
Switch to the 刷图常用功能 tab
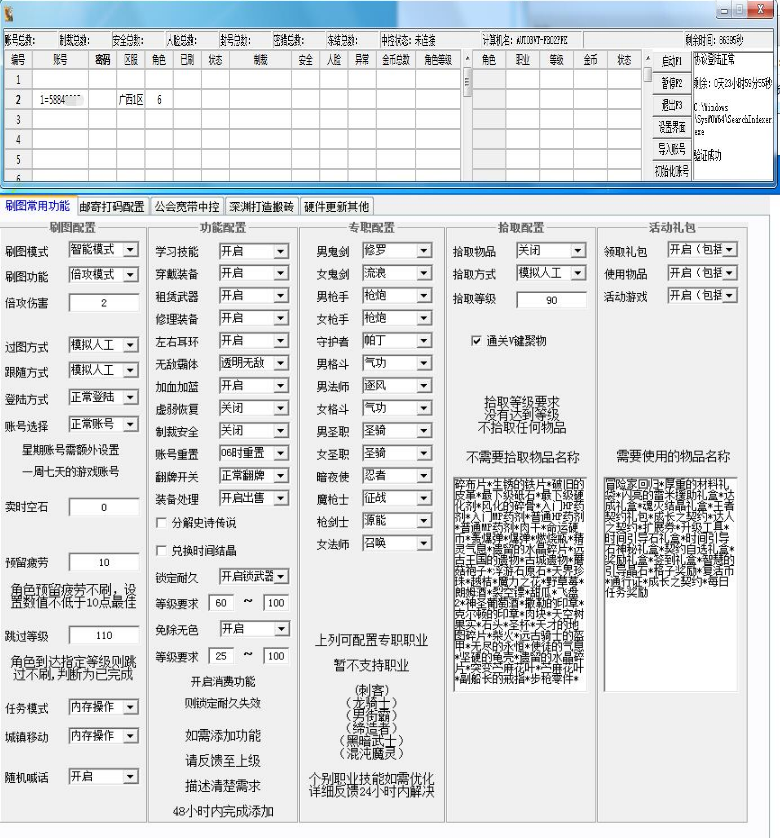37,206
